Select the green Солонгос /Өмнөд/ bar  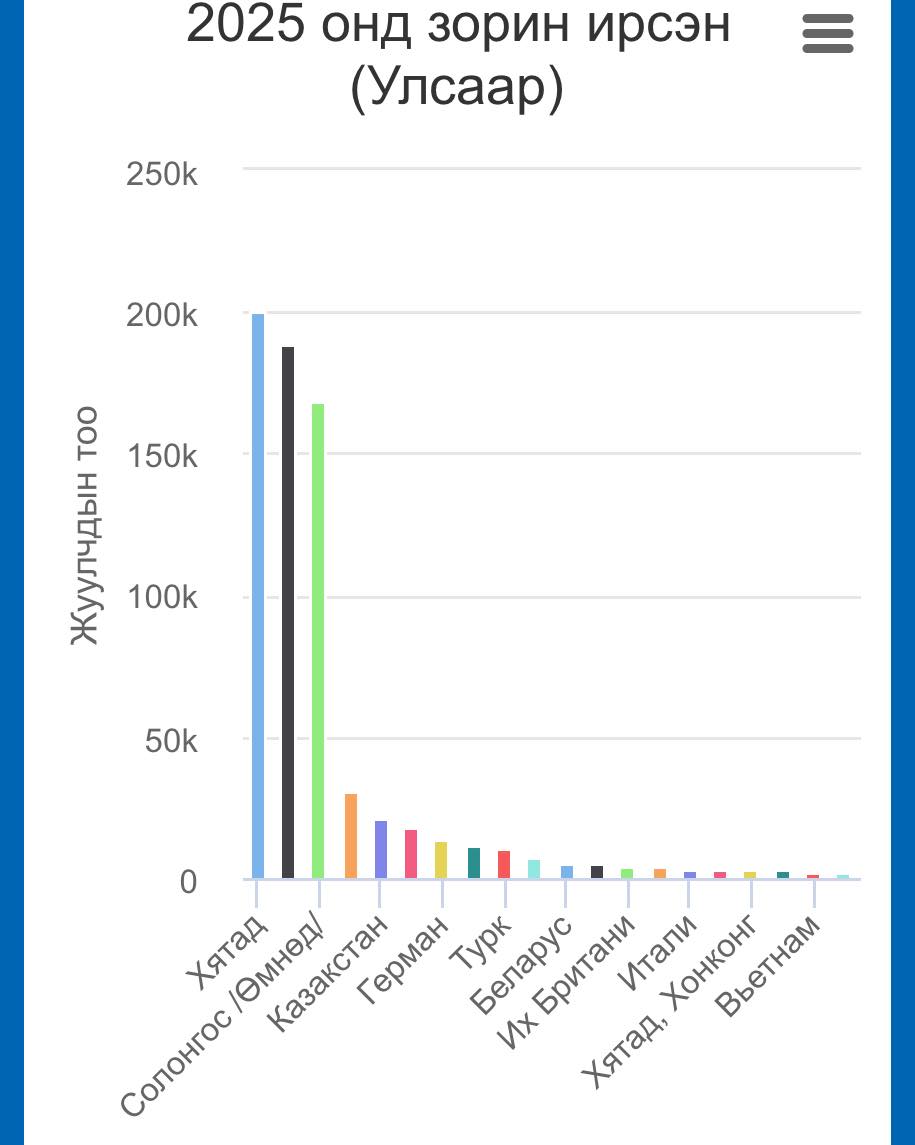pyautogui.click(x=318, y=641)
